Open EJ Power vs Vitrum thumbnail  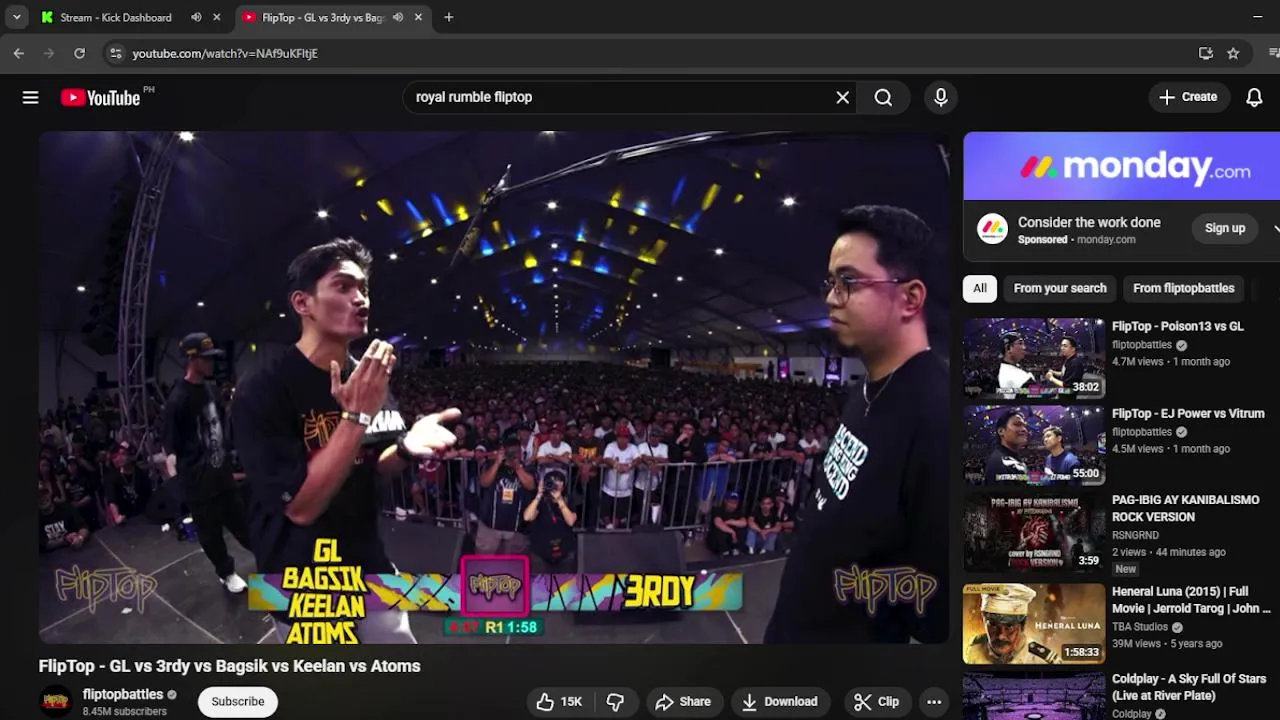(1033, 445)
